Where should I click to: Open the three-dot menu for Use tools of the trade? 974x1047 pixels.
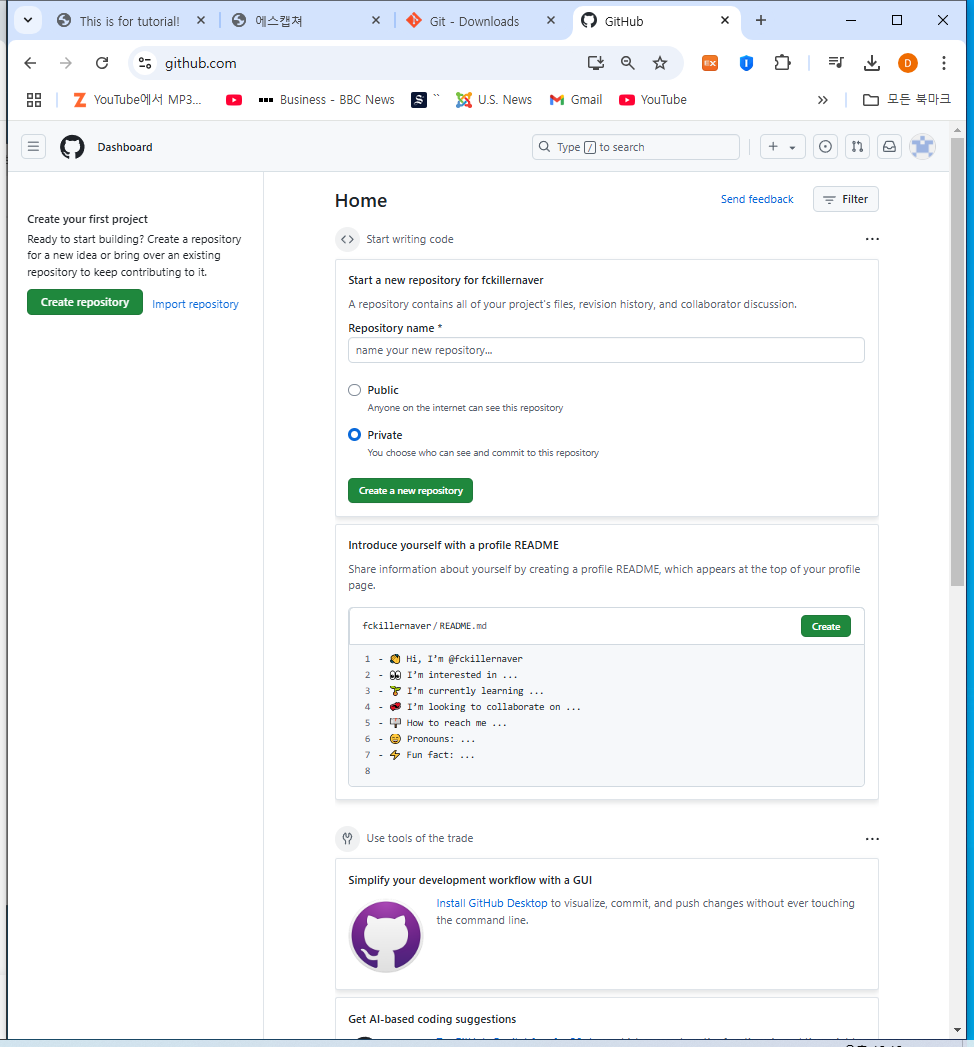coord(872,839)
